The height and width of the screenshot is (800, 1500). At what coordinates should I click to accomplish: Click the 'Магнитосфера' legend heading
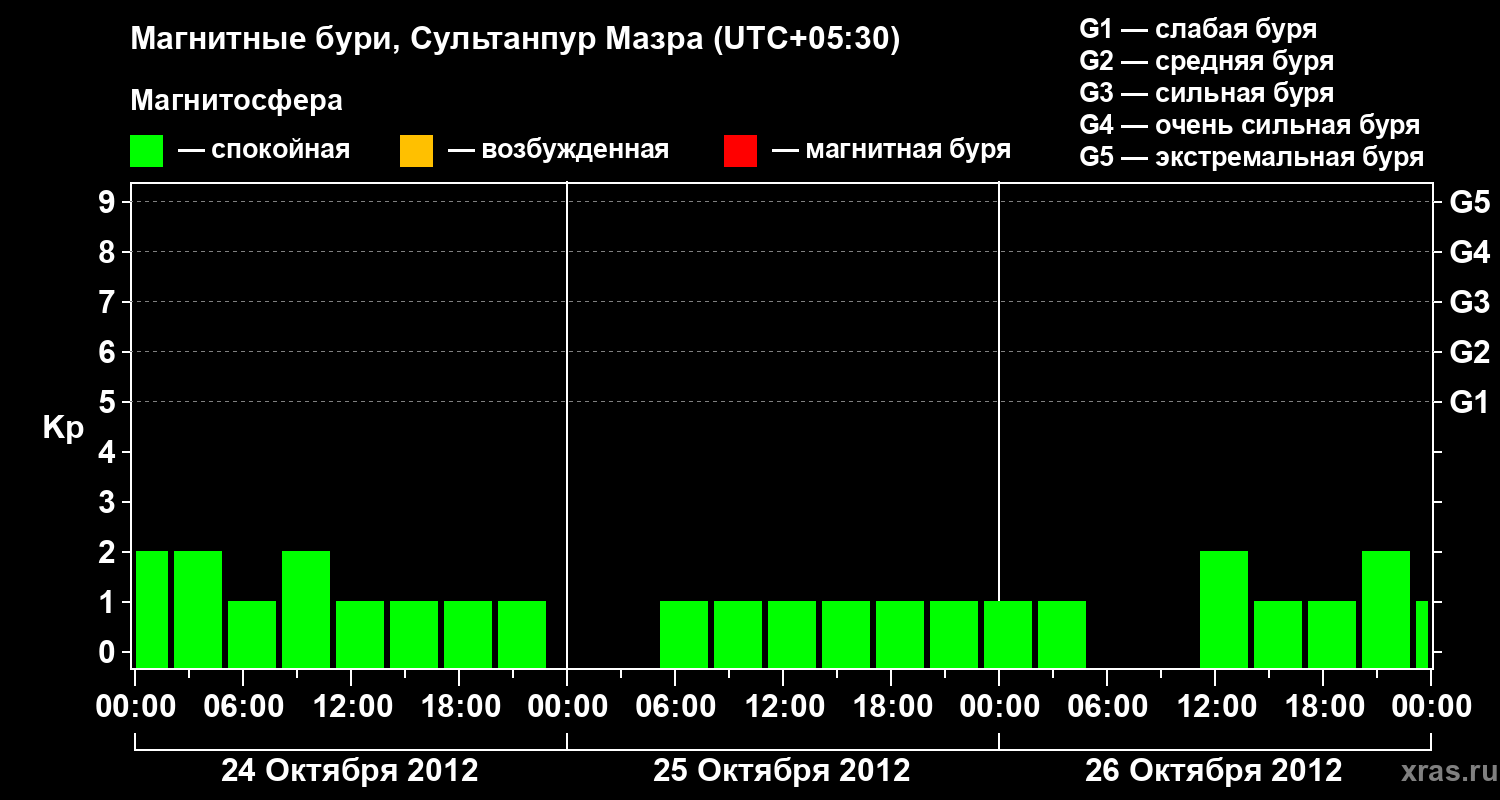(x=237, y=101)
